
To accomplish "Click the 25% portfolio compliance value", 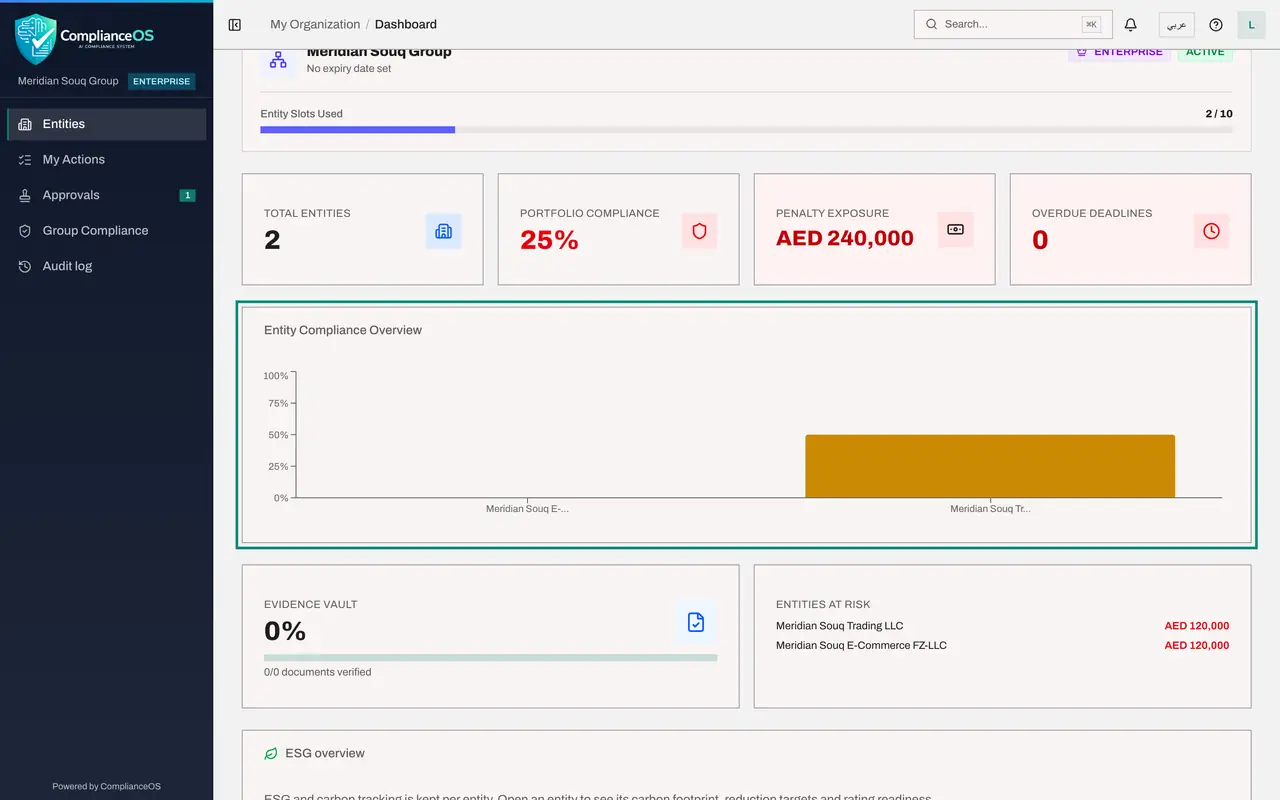I will coord(549,240).
